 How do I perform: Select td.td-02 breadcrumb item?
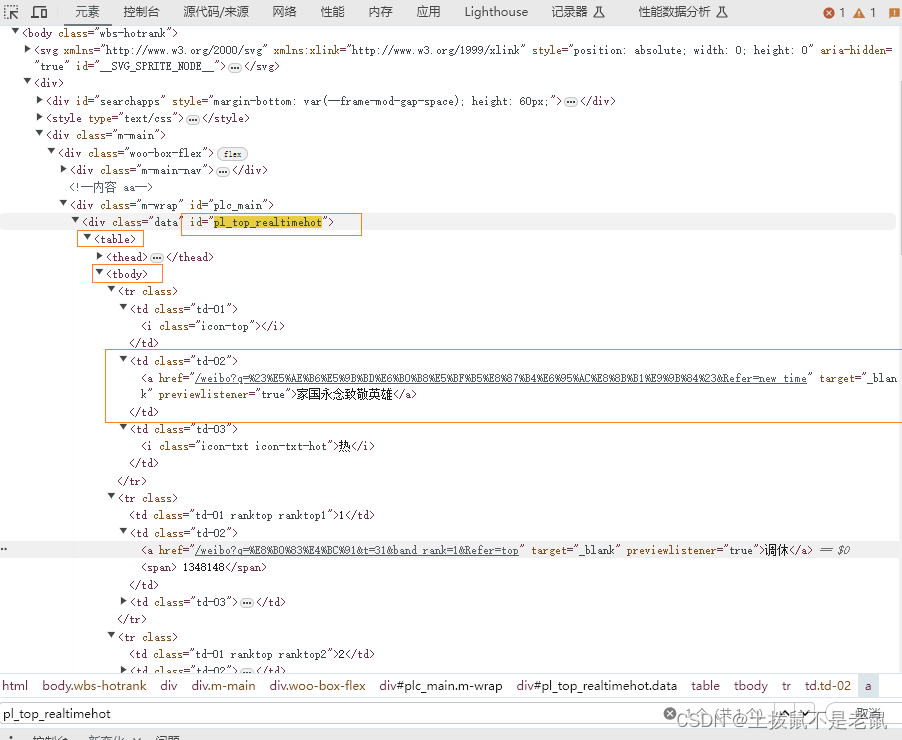click(x=827, y=686)
